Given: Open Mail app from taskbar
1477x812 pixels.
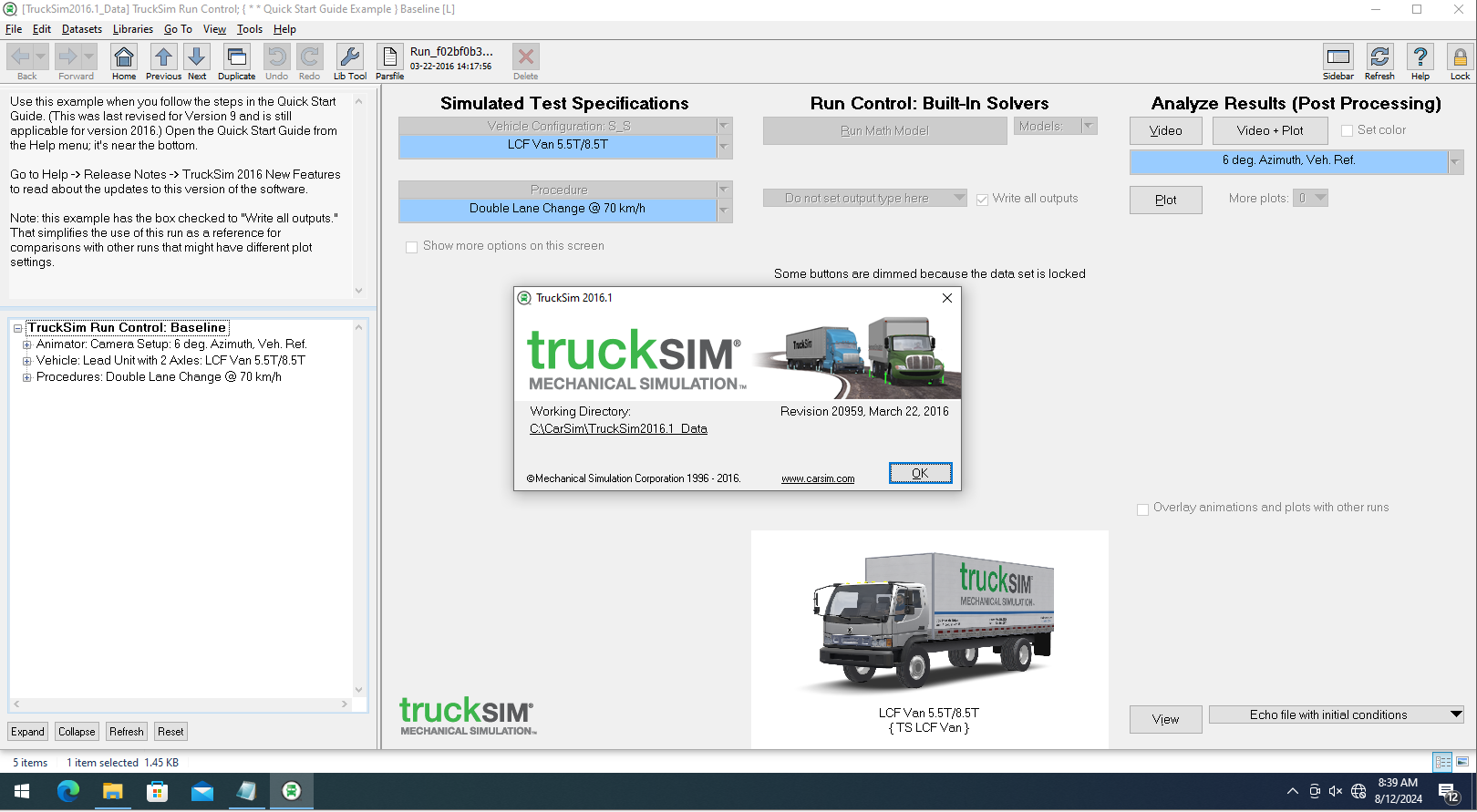Looking at the screenshot, I should 202,791.
